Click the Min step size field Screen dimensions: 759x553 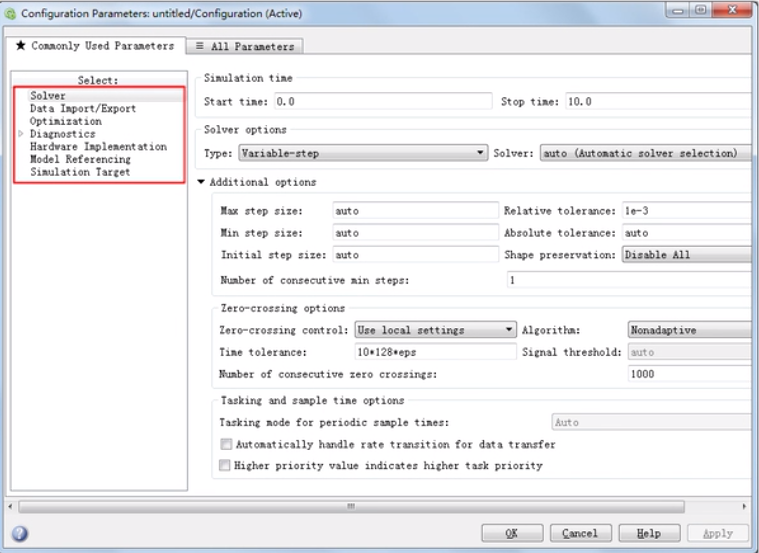[x=415, y=233]
